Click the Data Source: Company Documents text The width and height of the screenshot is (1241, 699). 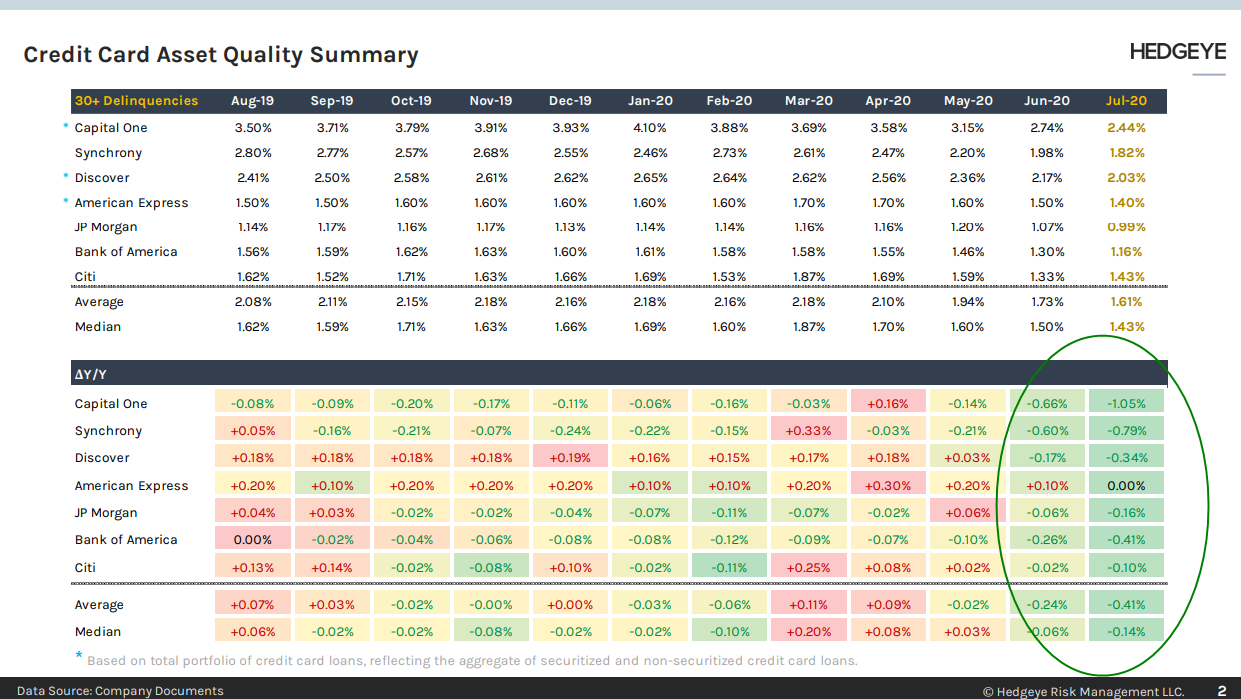(120, 691)
